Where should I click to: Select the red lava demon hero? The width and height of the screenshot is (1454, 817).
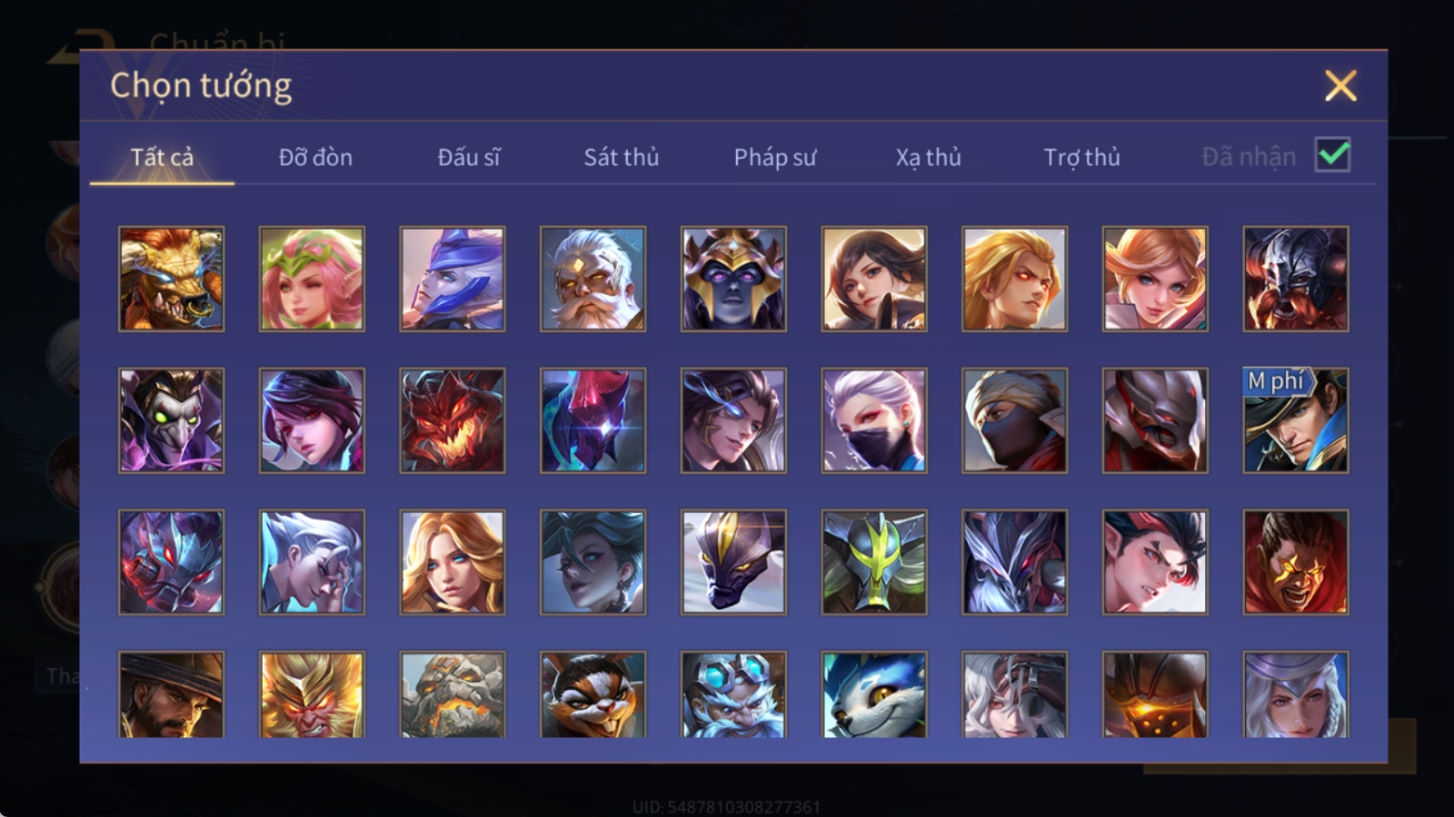tap(452, 420)
